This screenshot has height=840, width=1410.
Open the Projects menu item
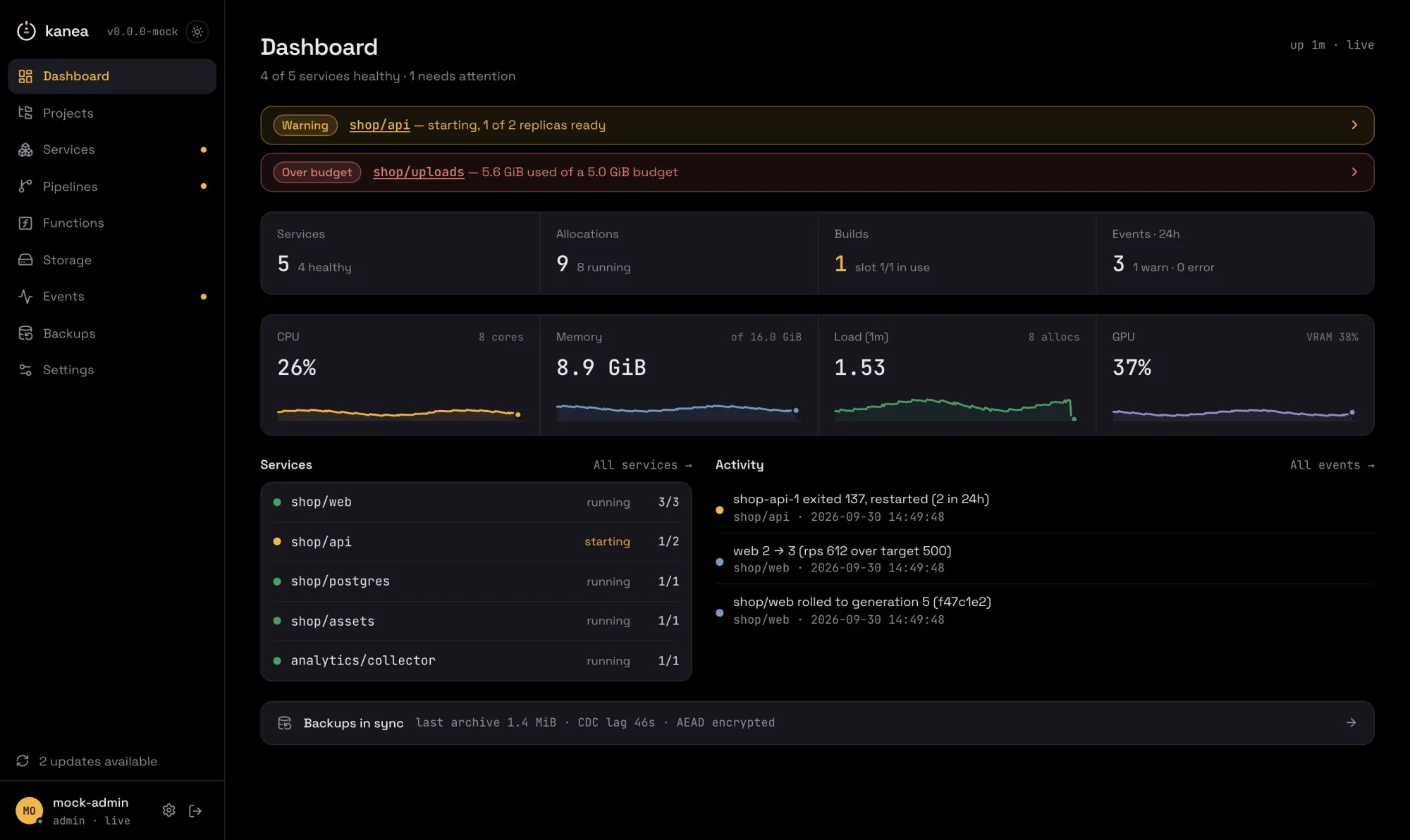[112, 113]
